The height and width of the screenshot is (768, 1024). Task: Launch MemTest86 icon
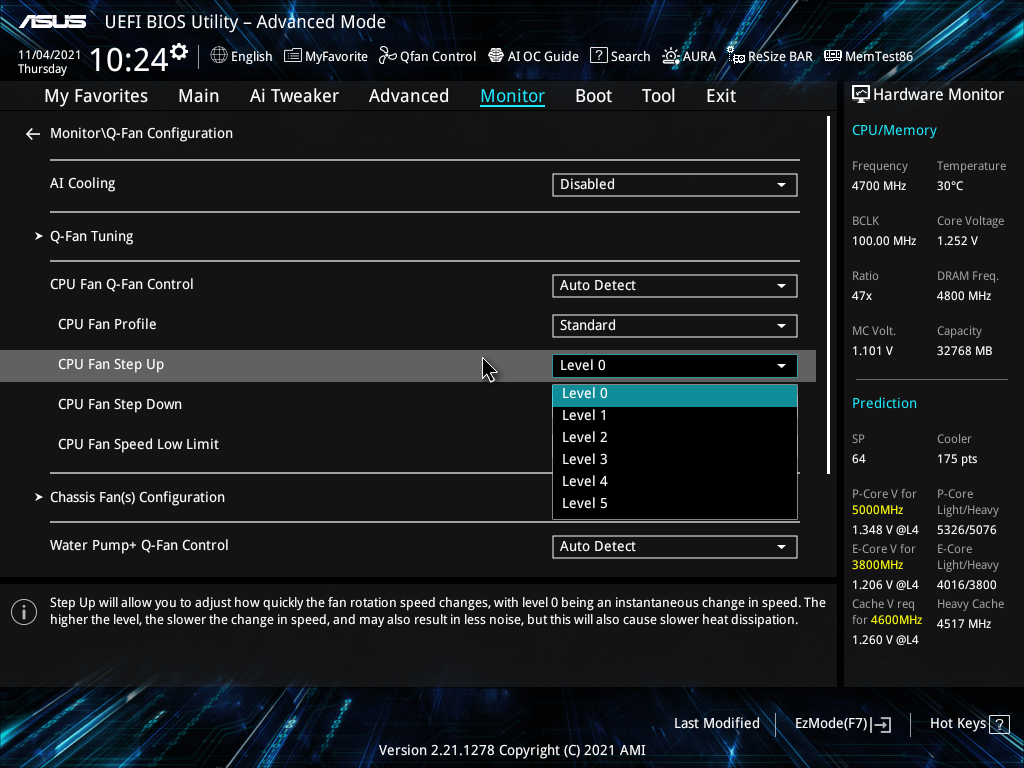point(833,56)
